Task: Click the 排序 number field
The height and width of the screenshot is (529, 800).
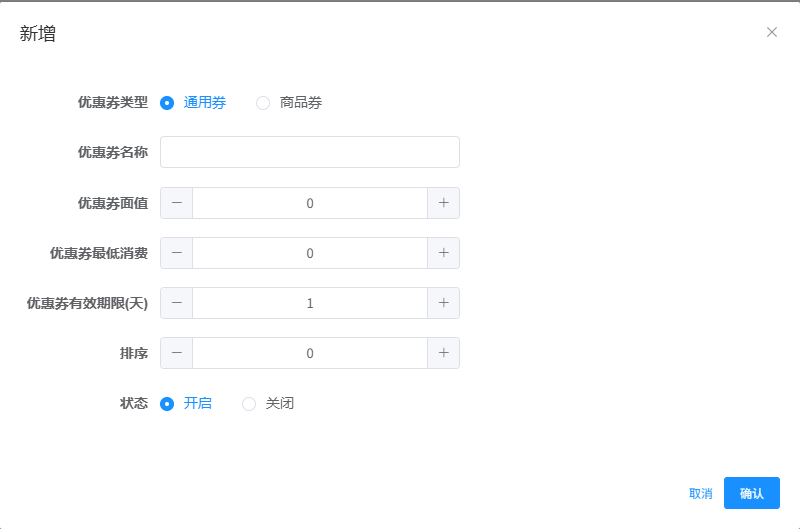Action: click(x=310, y=353)
